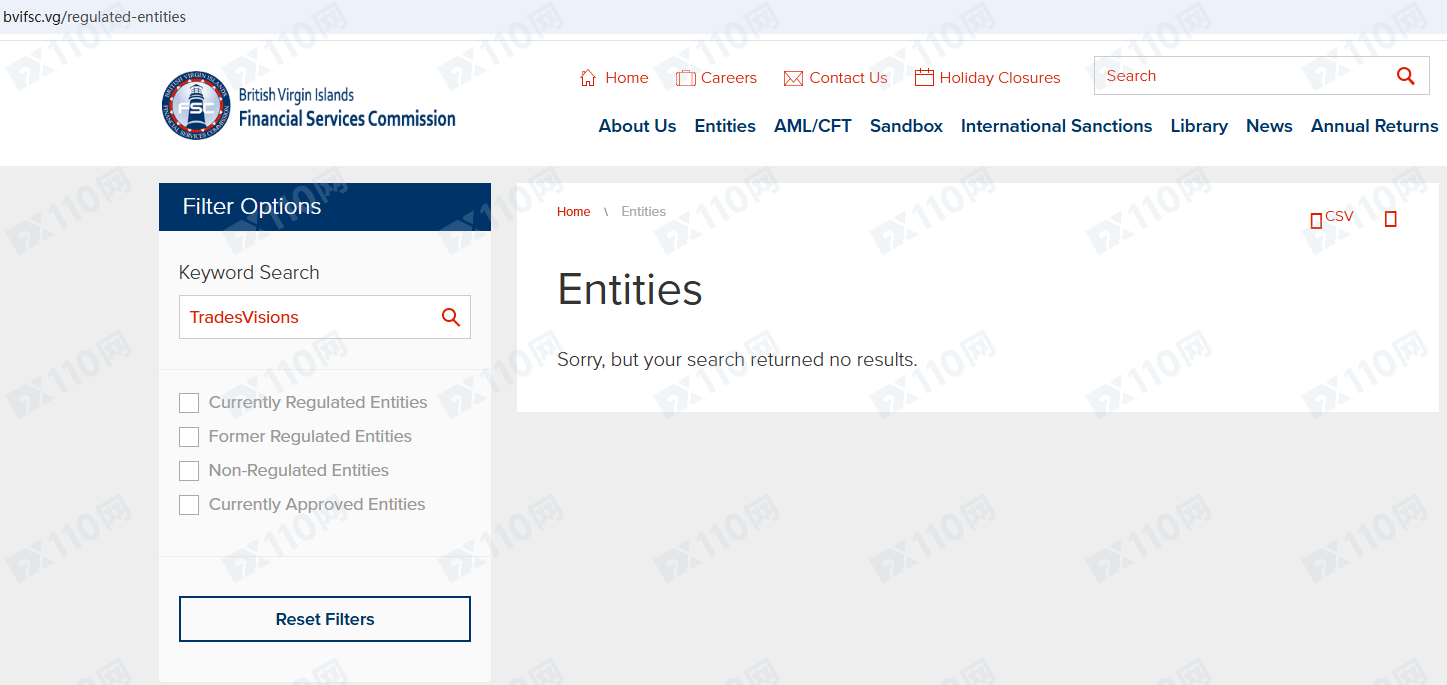
Task: Select the Currently Approved Entities checkbox
Action: (189, 505)
